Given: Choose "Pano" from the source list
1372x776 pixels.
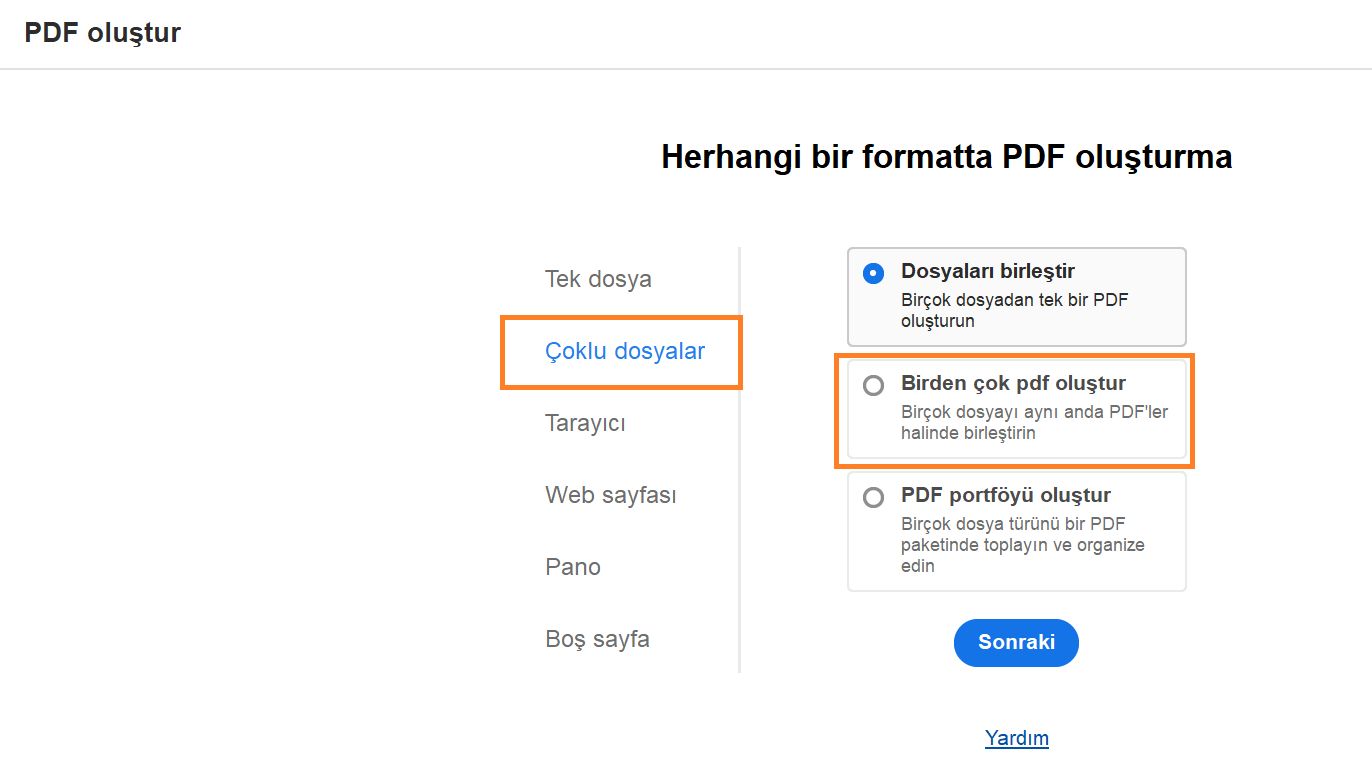Looking at the screenshot, I should coord(573,567).
